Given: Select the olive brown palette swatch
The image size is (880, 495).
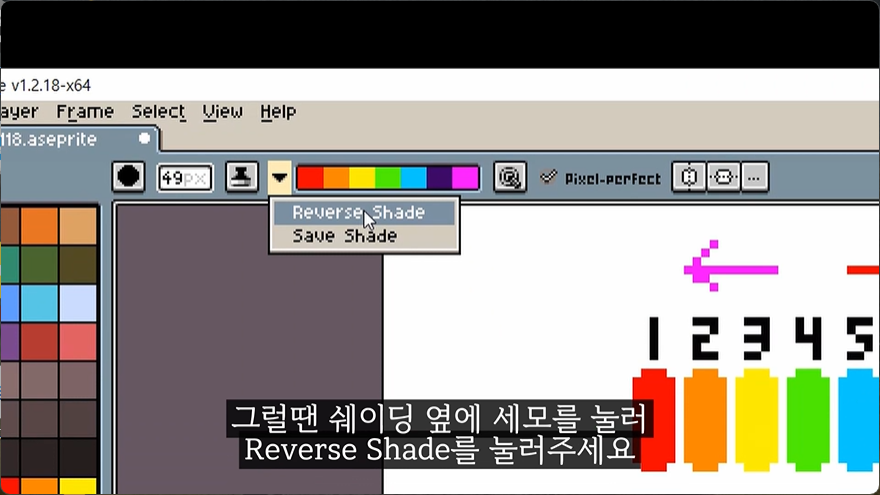Looking at the screenshot, I should (x=78, y=264).
